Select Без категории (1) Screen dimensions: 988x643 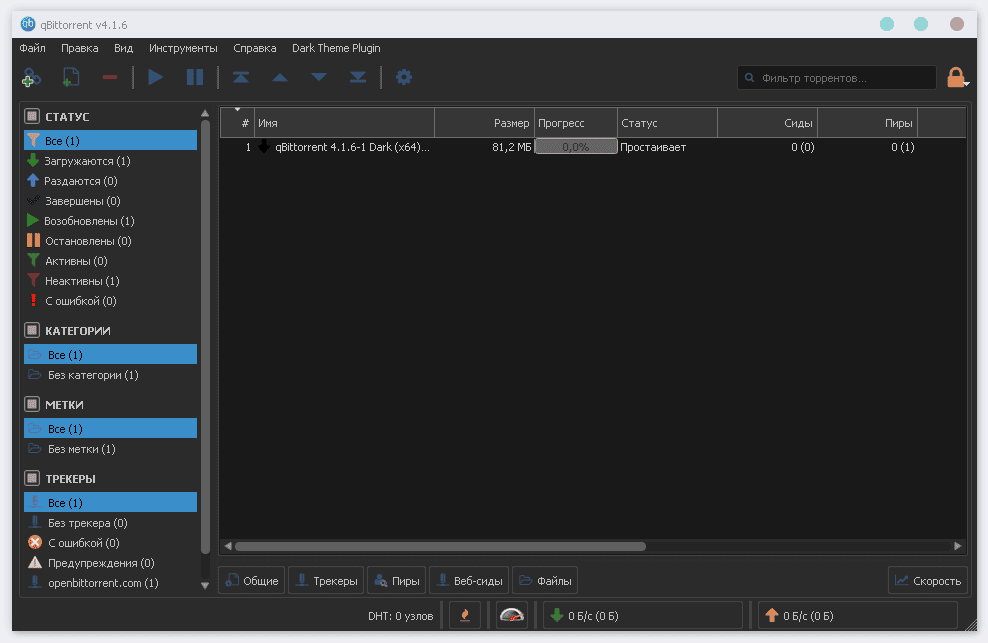[110, 374]
